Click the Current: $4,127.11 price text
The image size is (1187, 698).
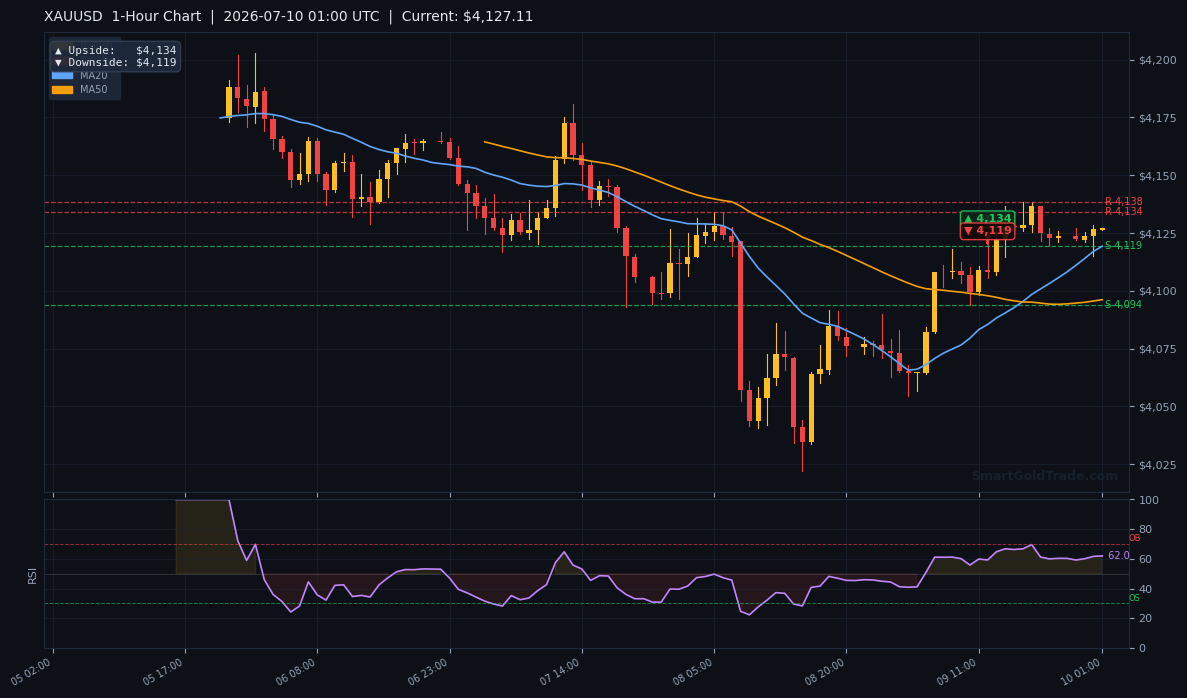467,17
